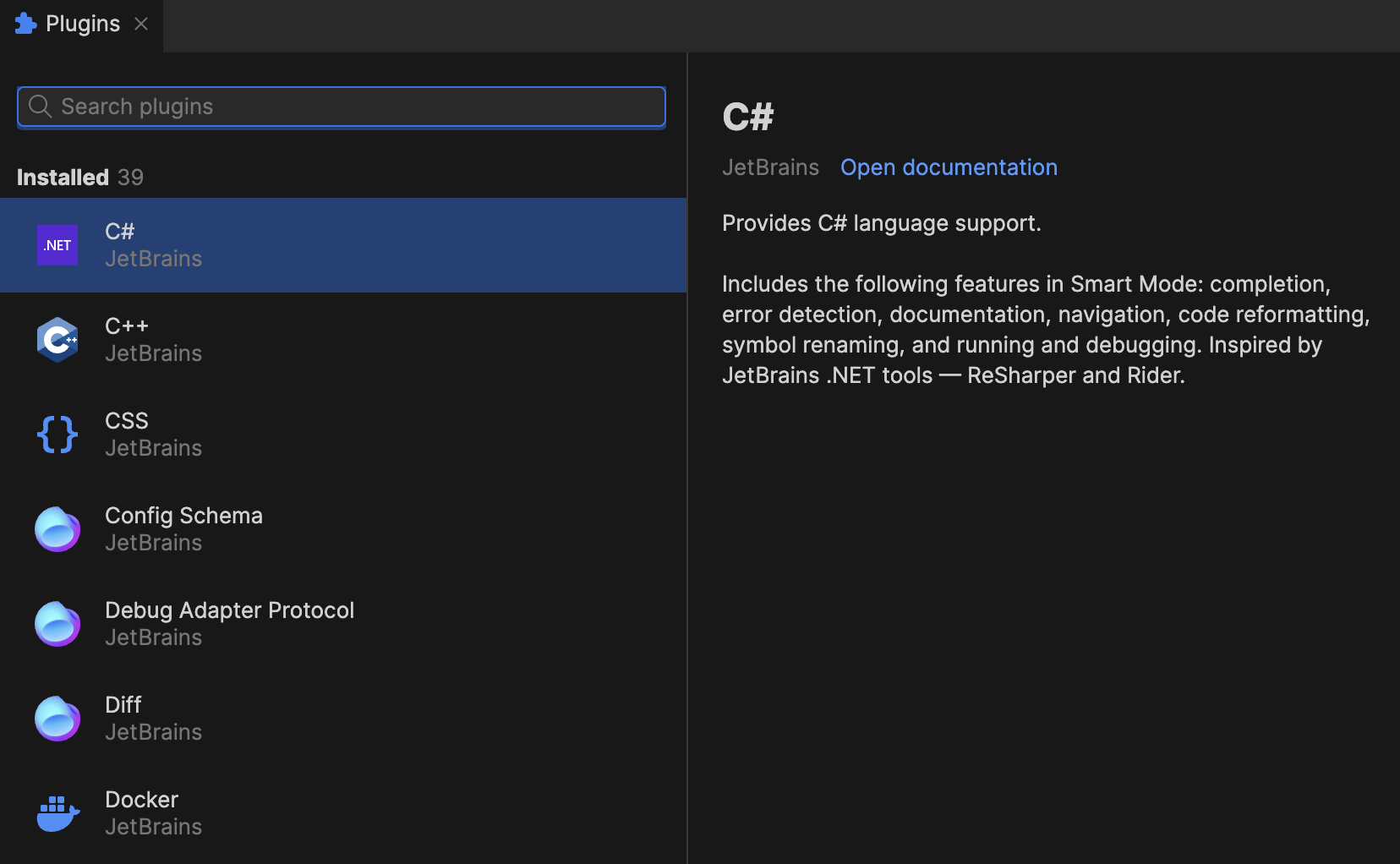The width and height of the screenshot is (1400, 864).
Task: Click the Installed section header
Action: click(x=63, y=178)
